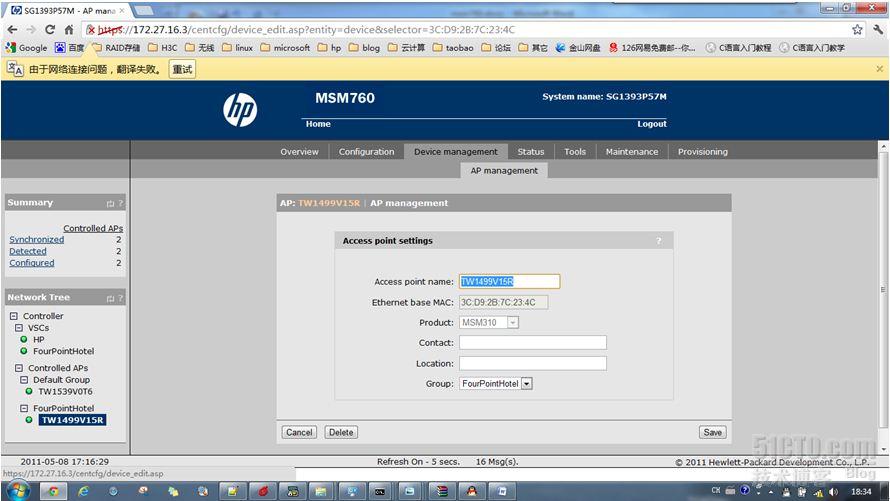
Task: Click the Summary panel help question mark
Action: pos(120,203)
